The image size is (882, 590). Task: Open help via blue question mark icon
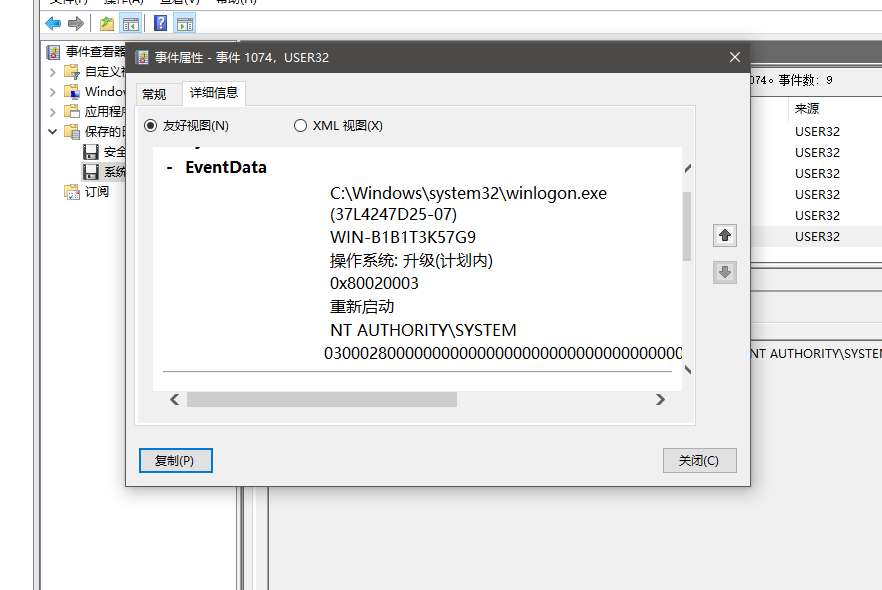point(160,23)
